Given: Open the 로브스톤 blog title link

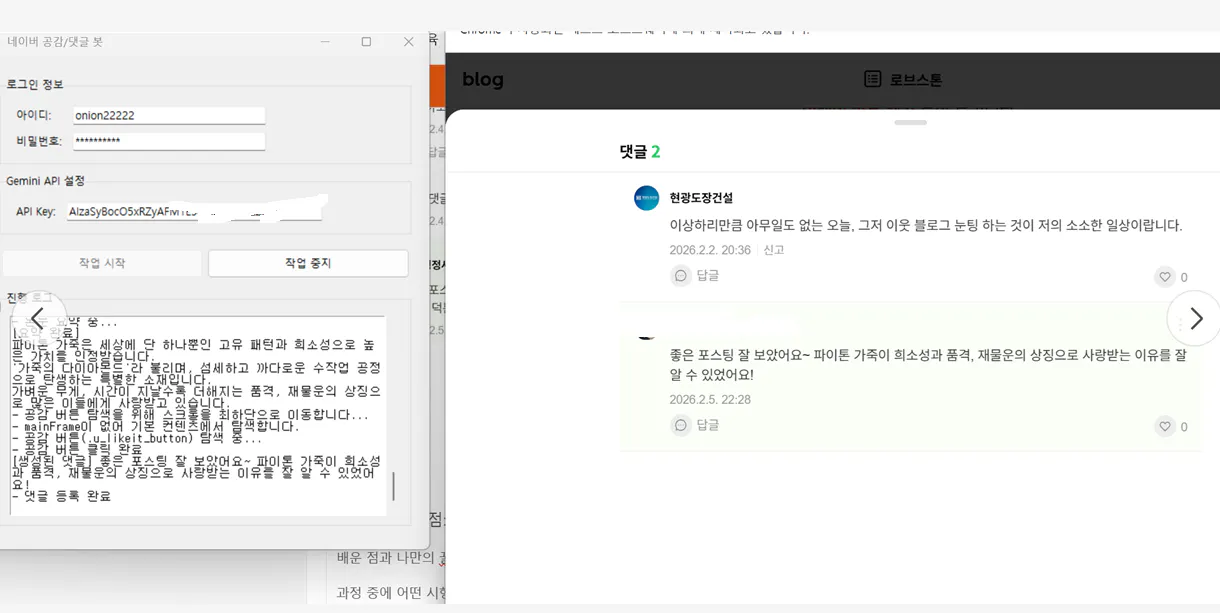Looking at the screenshot, I should (916, 79).
